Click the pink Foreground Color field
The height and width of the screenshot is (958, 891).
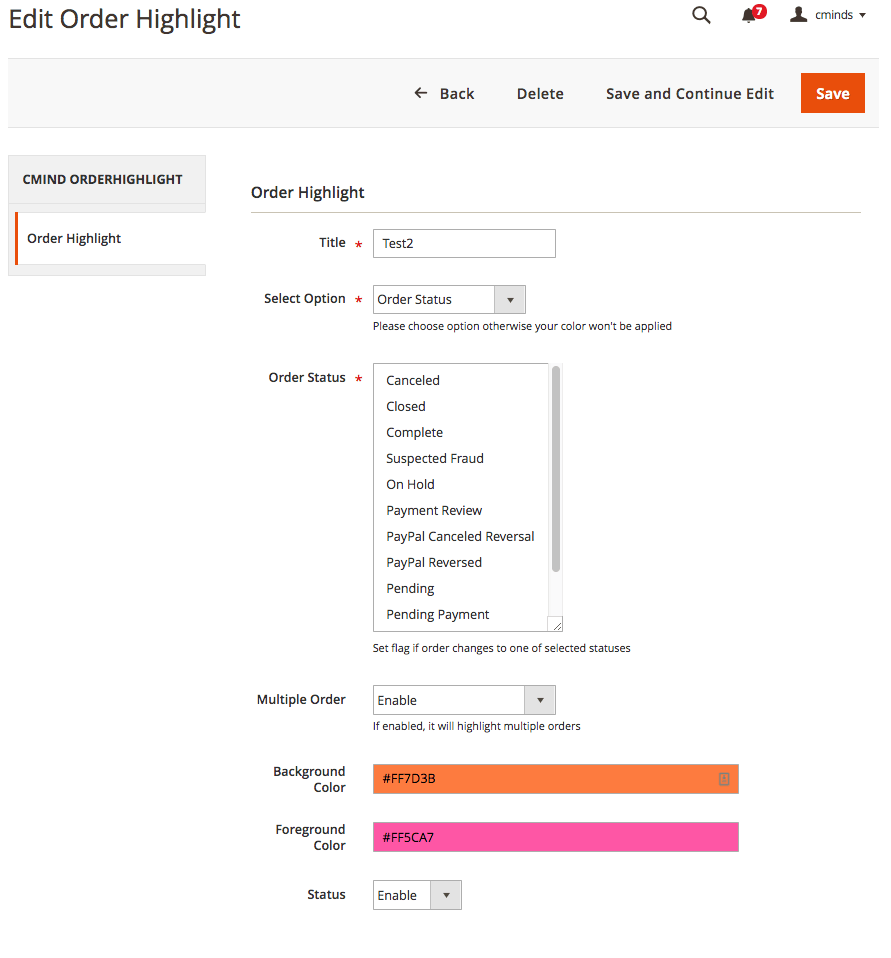(555, 837)
